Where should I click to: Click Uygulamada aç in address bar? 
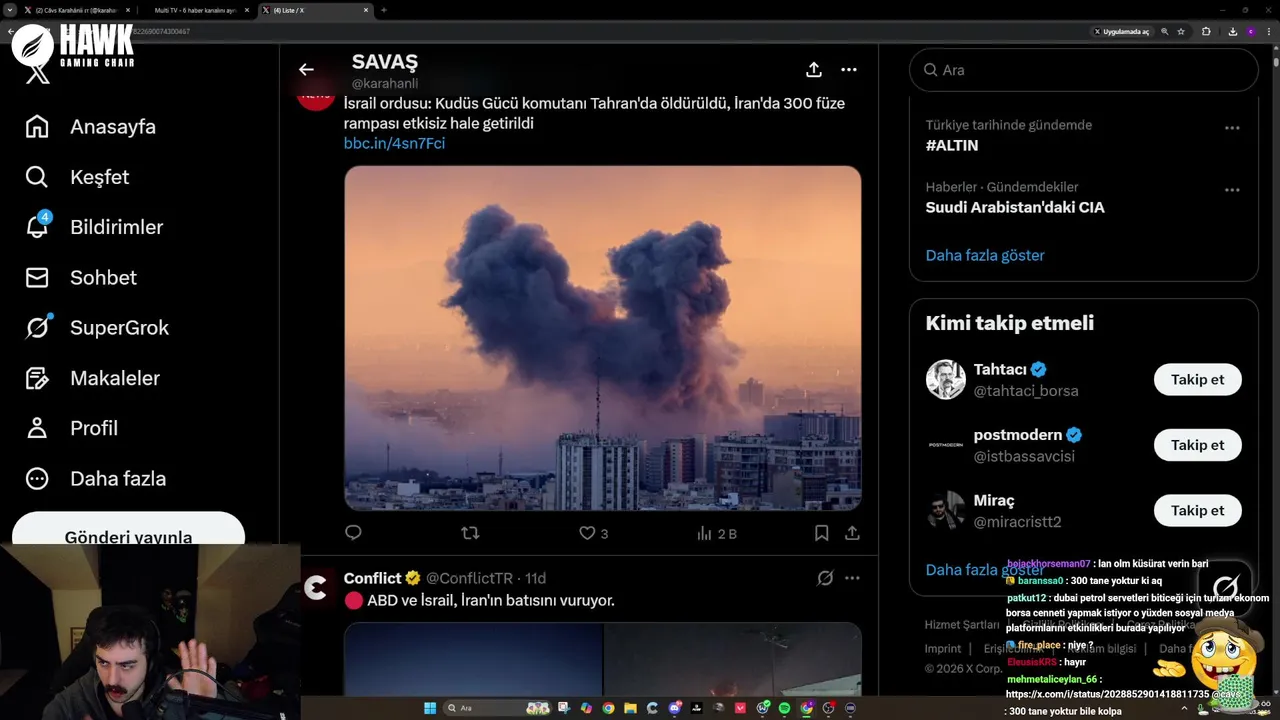(x=1122, y=32)
